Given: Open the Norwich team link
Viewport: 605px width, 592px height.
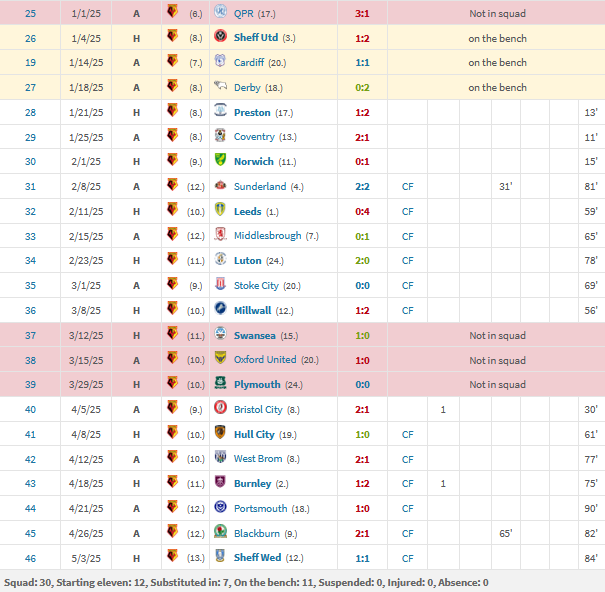Looking at the screenshot, I should [x=253, y=162].
